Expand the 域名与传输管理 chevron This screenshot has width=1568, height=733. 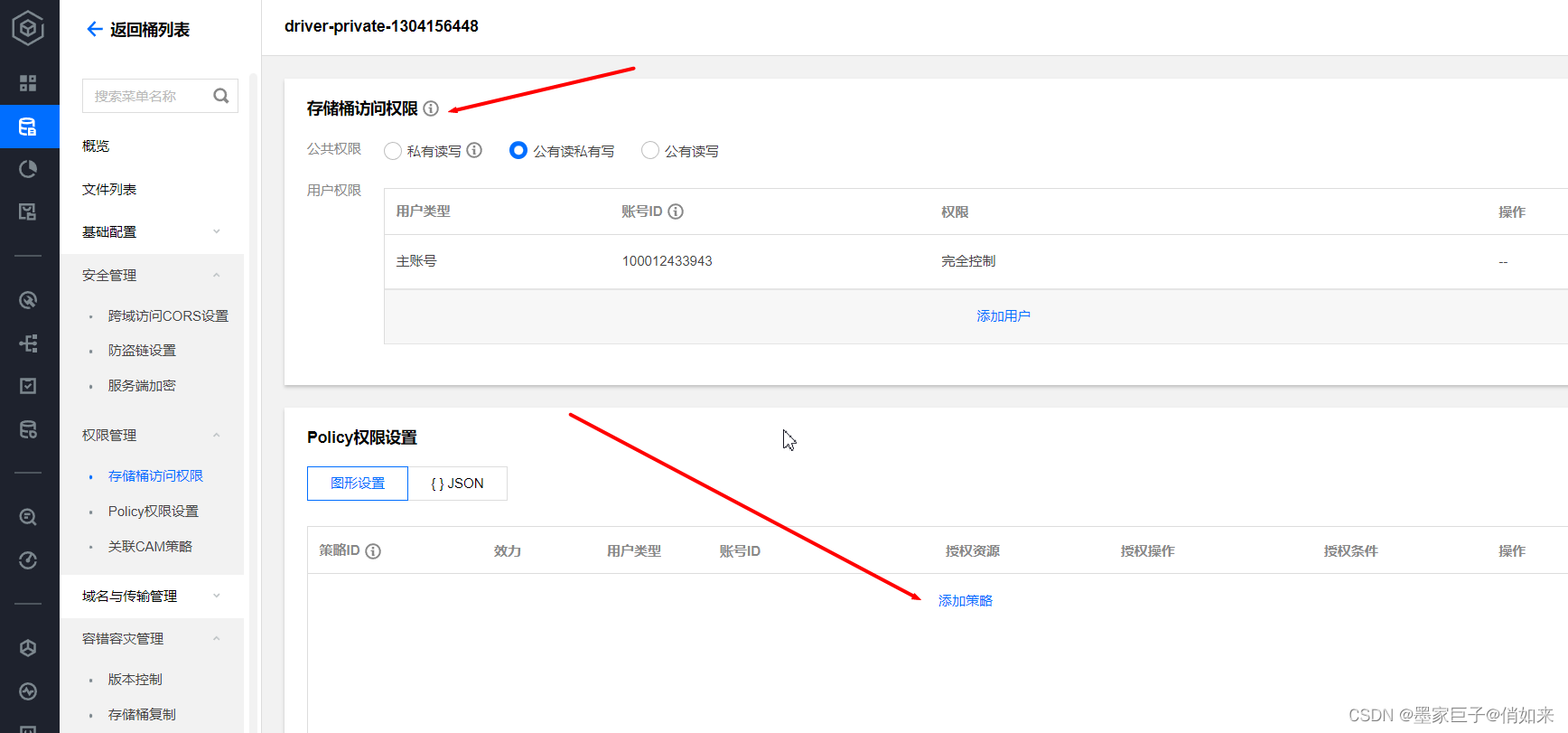(x=217, y=596)
